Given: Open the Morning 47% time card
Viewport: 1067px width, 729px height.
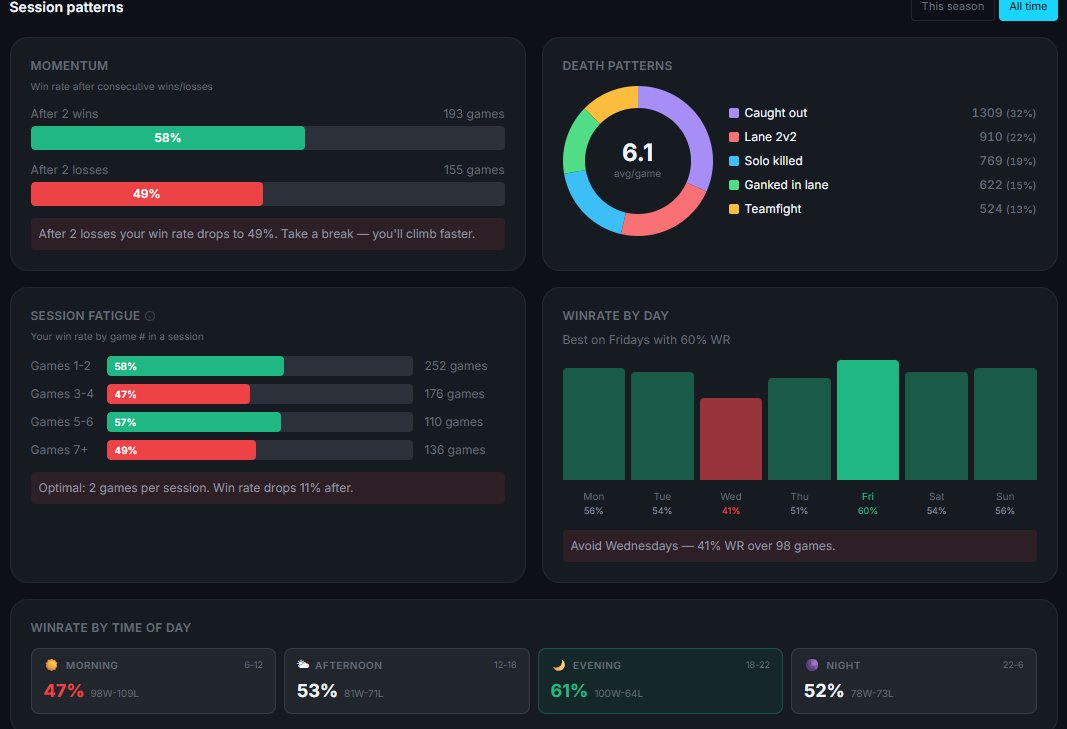Looking at the screenshot, I should [153, 681].
